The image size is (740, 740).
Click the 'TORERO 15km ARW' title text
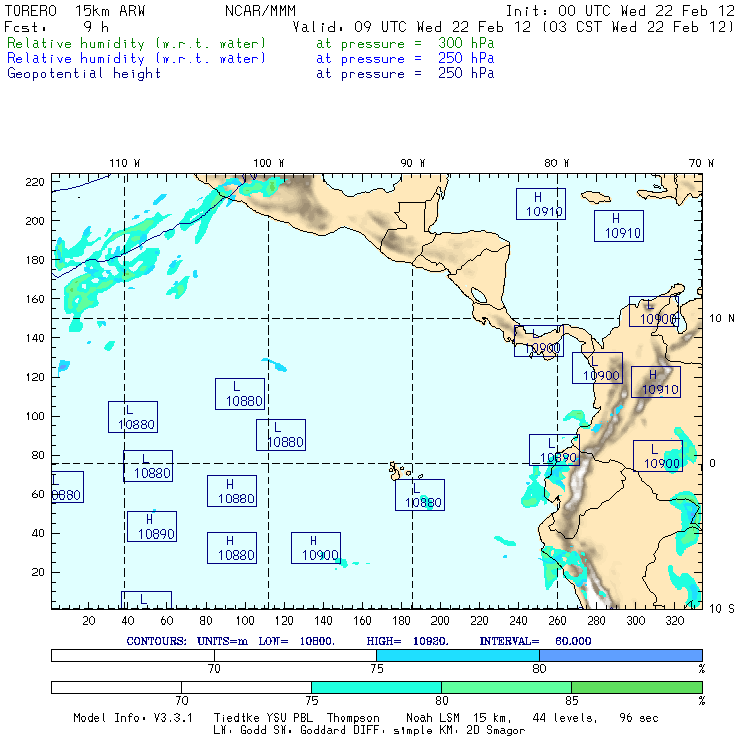75,10
